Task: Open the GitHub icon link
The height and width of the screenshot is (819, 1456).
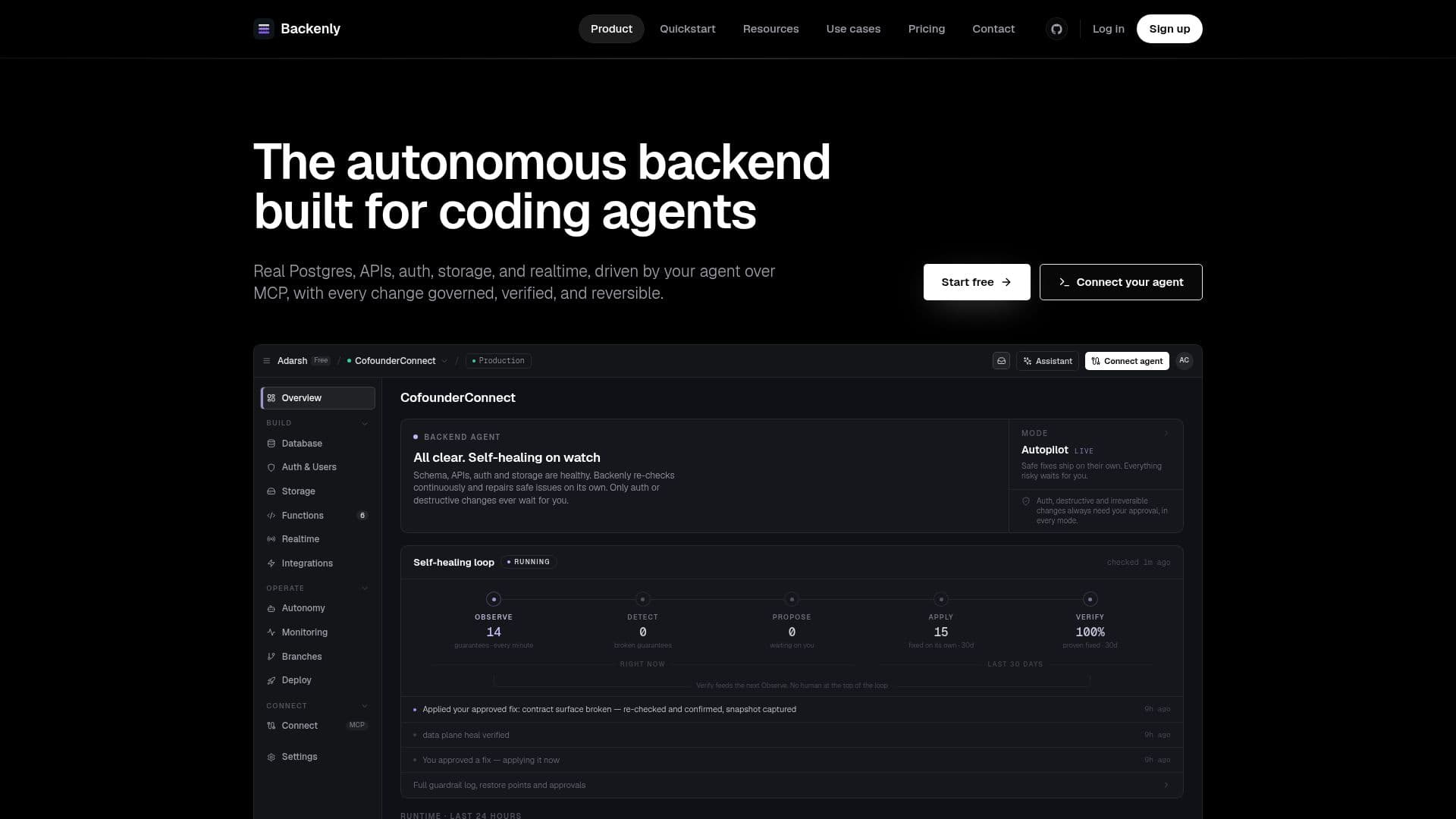Action: [1056, 29]
